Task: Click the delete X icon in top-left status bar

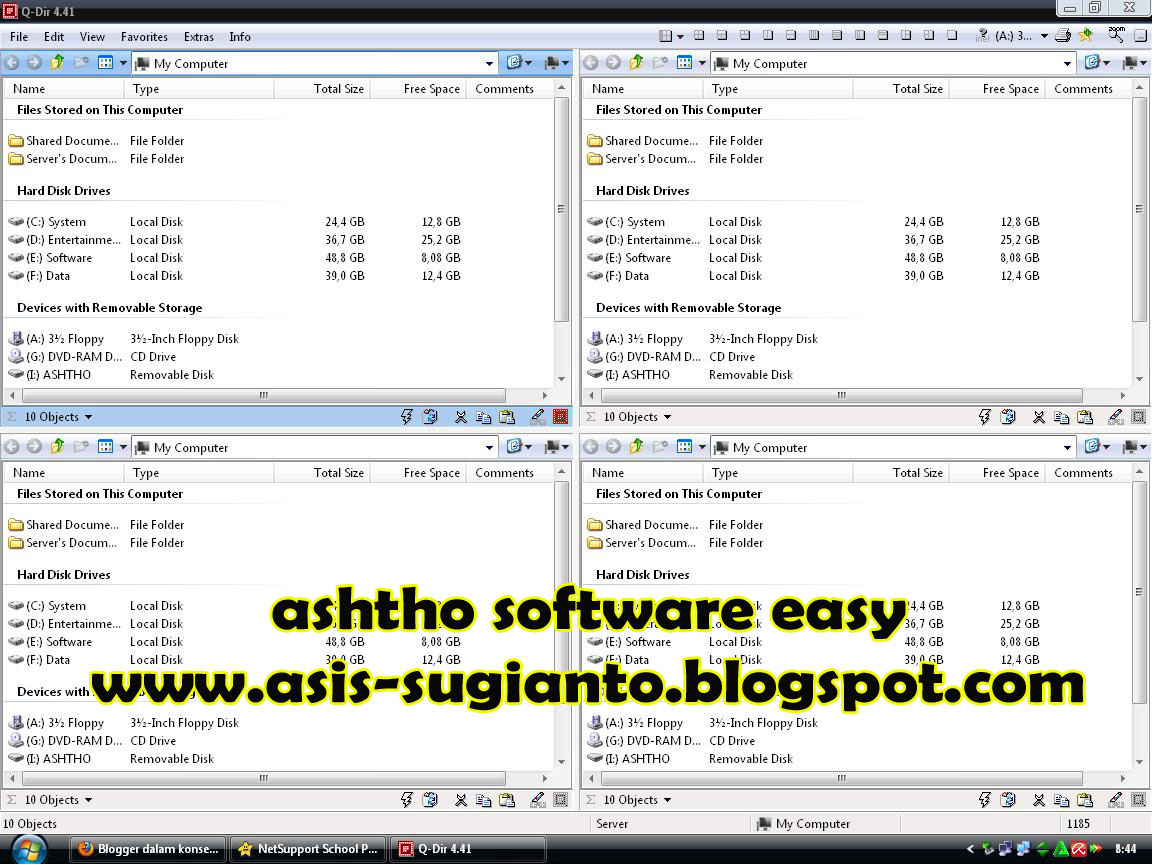Action: click(x=461, y=417)
